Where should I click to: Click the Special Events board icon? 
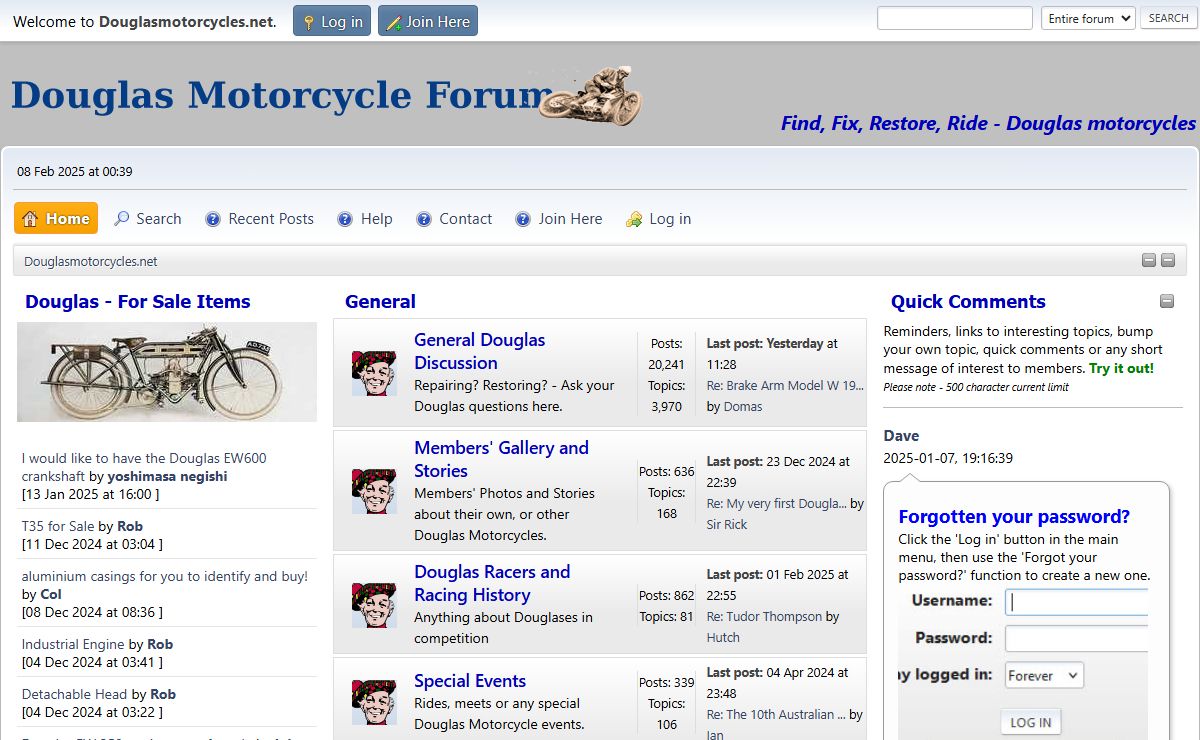click(x=374, y=703)
